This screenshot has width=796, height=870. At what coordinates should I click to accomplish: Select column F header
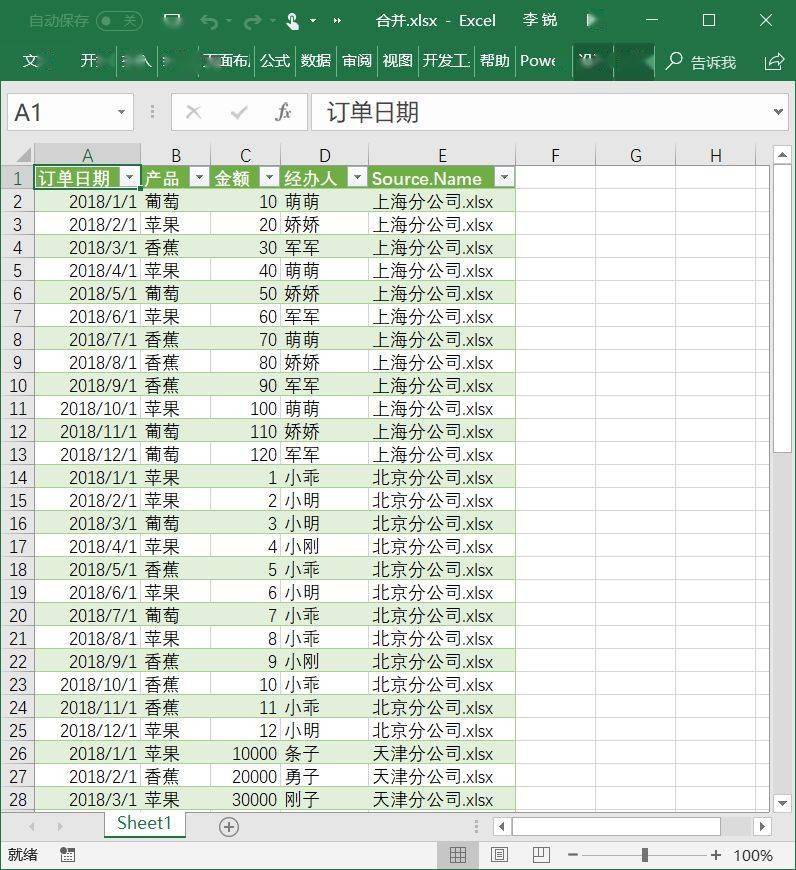555,155
